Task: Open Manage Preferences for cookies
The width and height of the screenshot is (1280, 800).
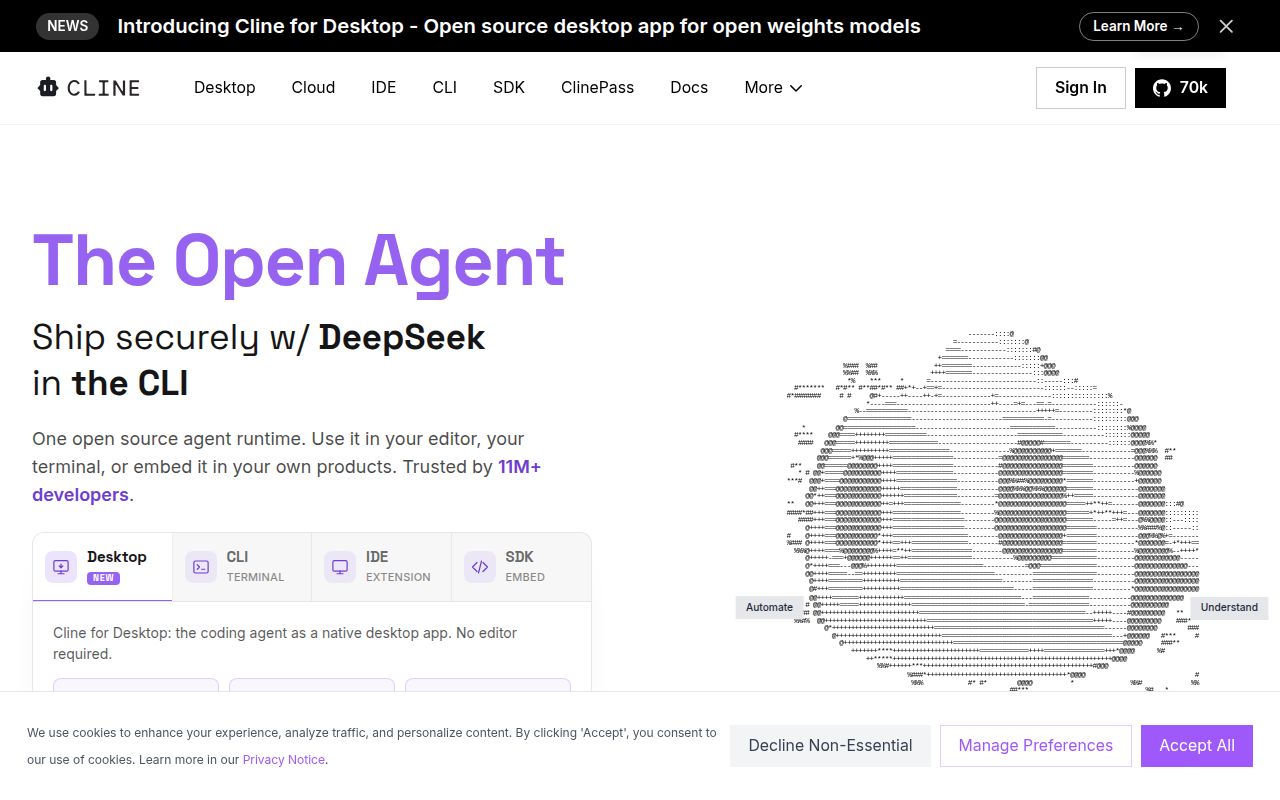Action: (x=1036, y=746)
